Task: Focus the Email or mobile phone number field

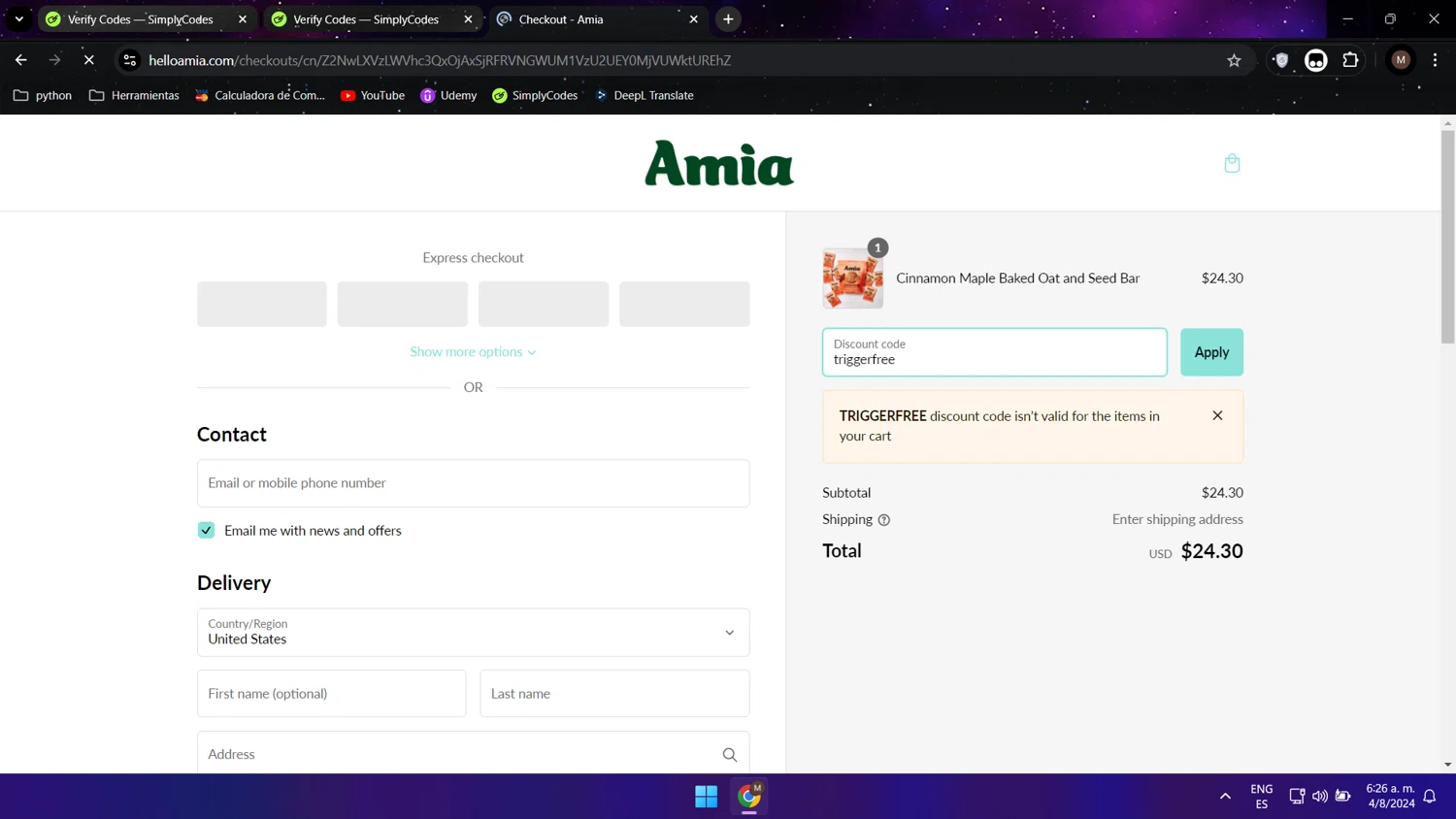Action: tap(473, 483)
